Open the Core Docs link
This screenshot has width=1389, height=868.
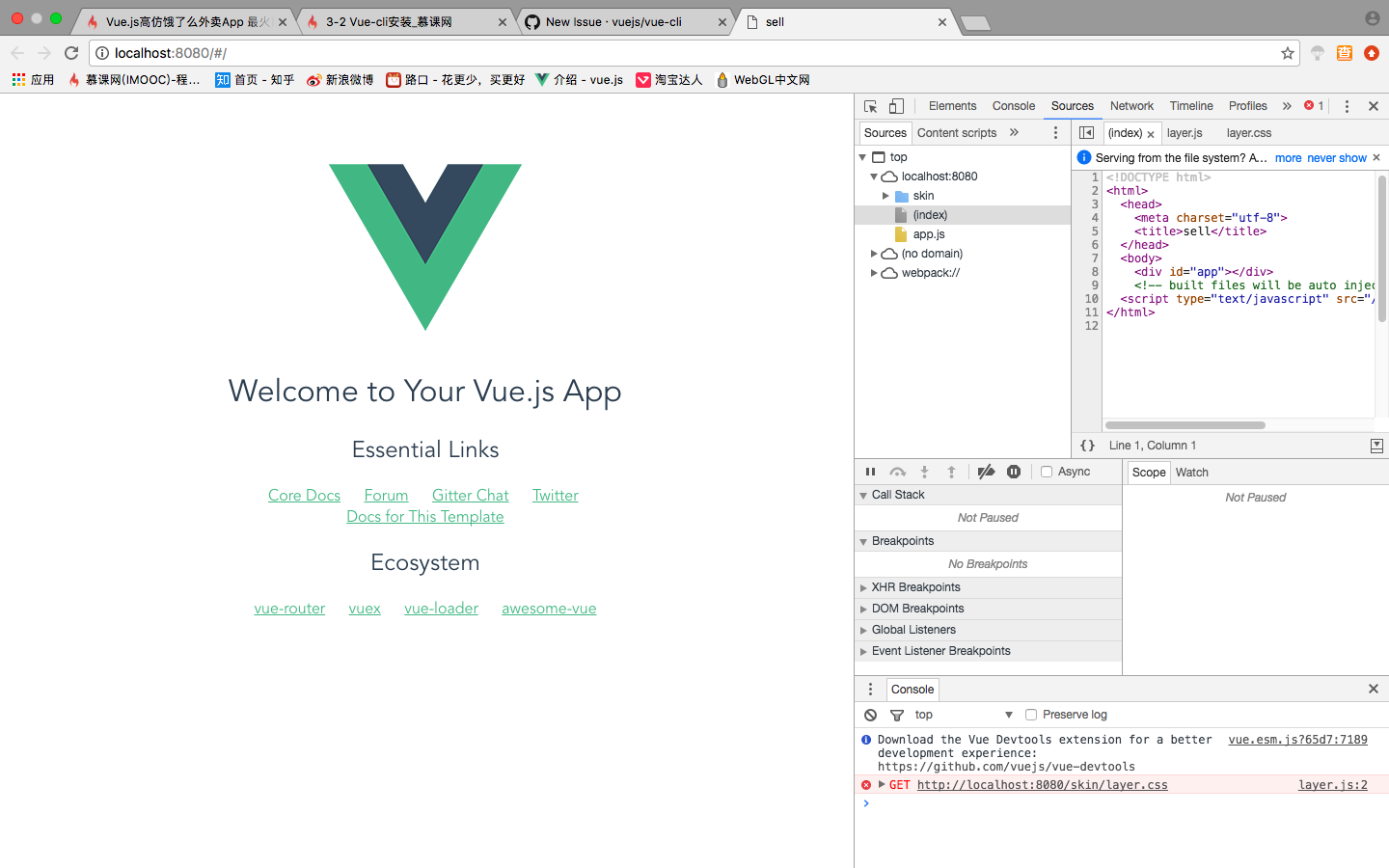[x=304, y=495]
